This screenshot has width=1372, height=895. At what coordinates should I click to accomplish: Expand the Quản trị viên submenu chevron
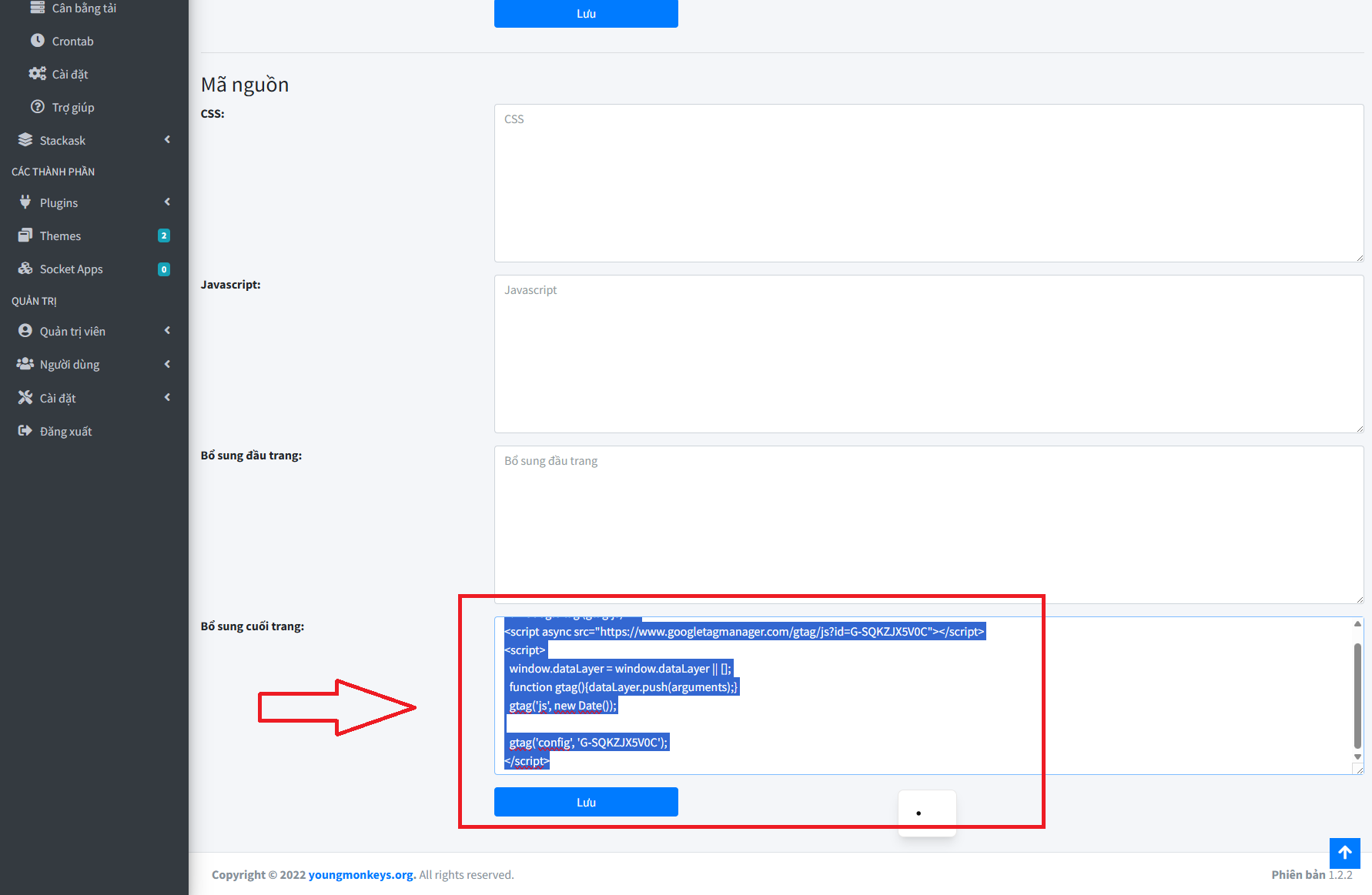click(x=167, y=330)
